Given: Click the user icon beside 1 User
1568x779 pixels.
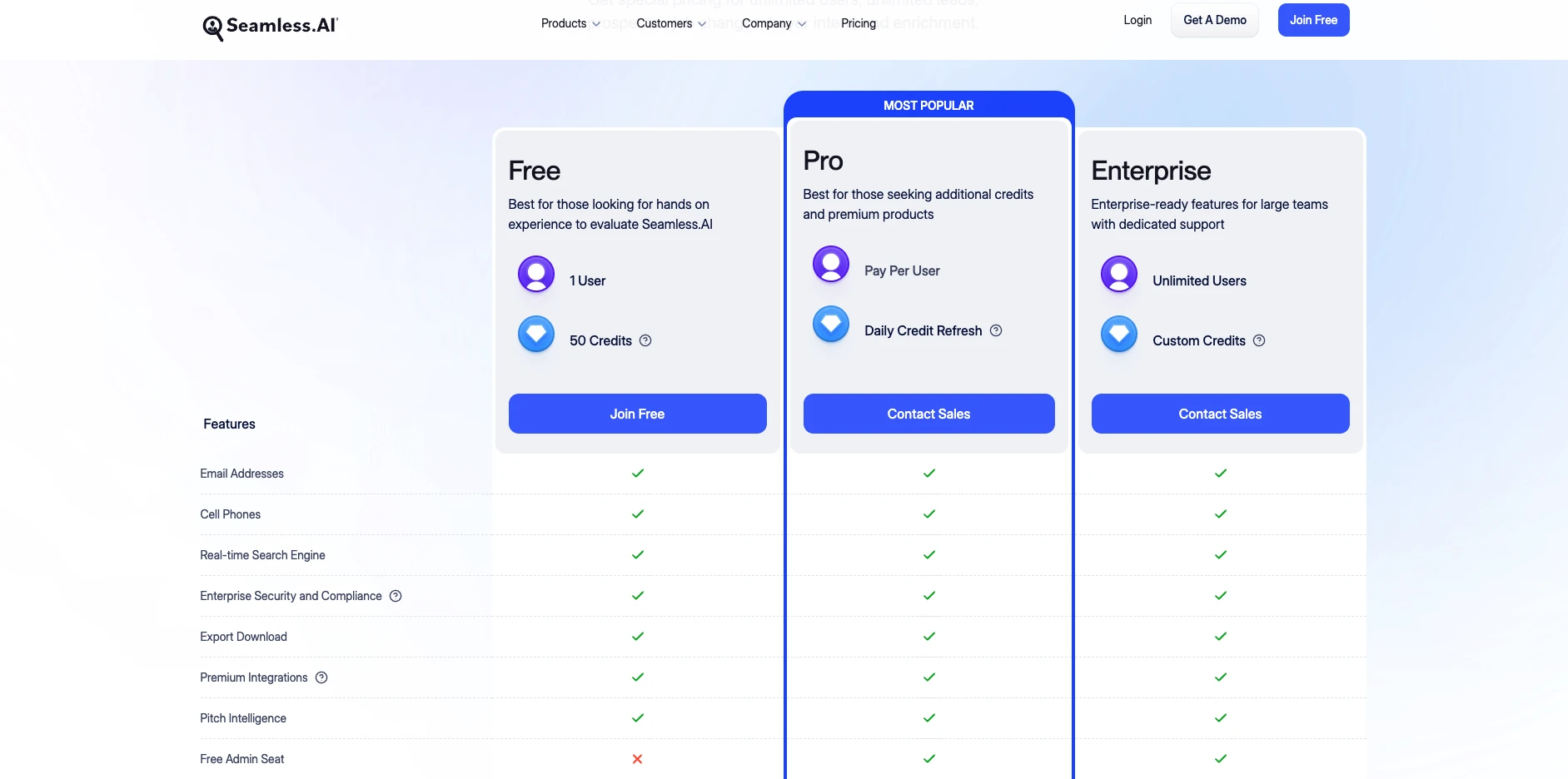Looking at the screenshot, I should point(536,274).
